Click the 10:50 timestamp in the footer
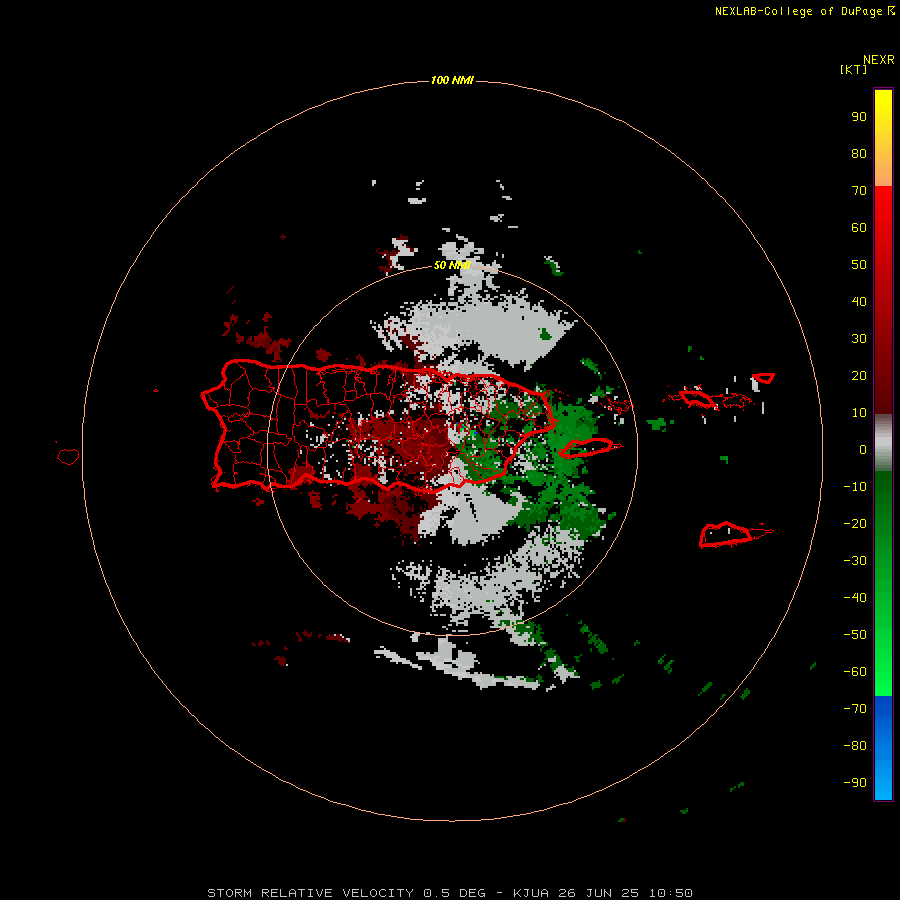 [670, 893]
